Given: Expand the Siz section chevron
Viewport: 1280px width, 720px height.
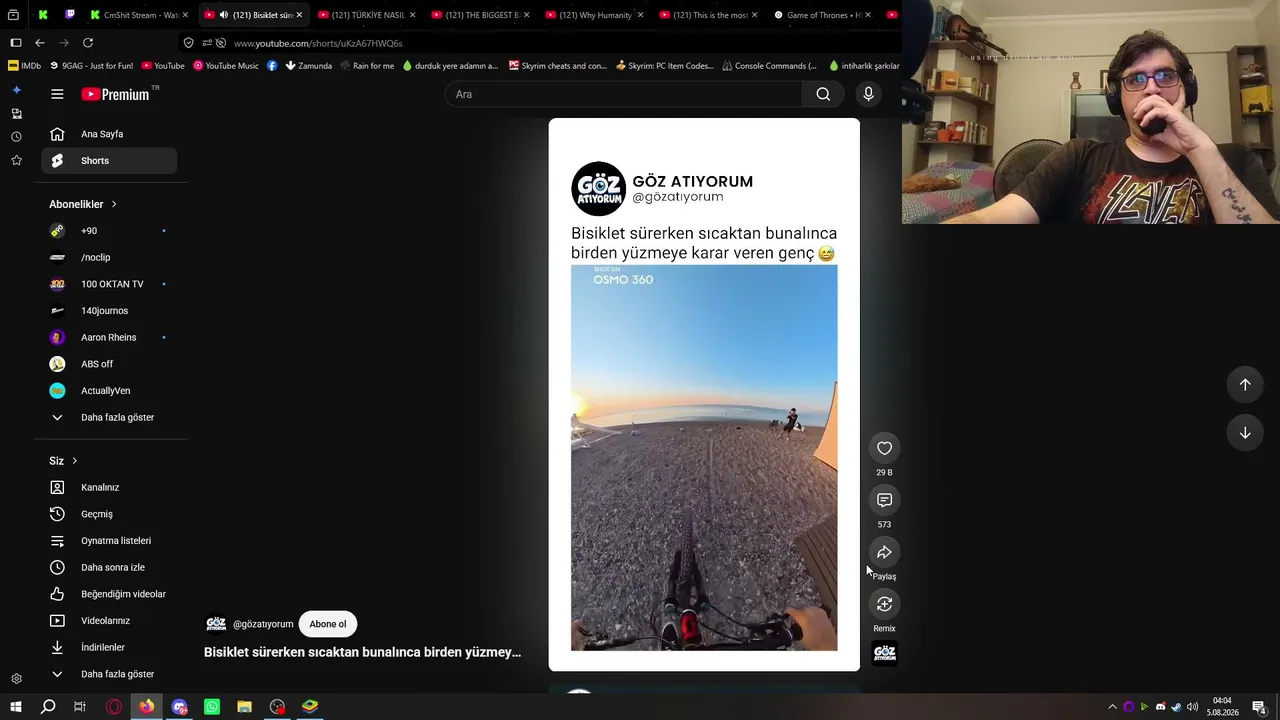Looking at the screenshot, I should (74, 461).
